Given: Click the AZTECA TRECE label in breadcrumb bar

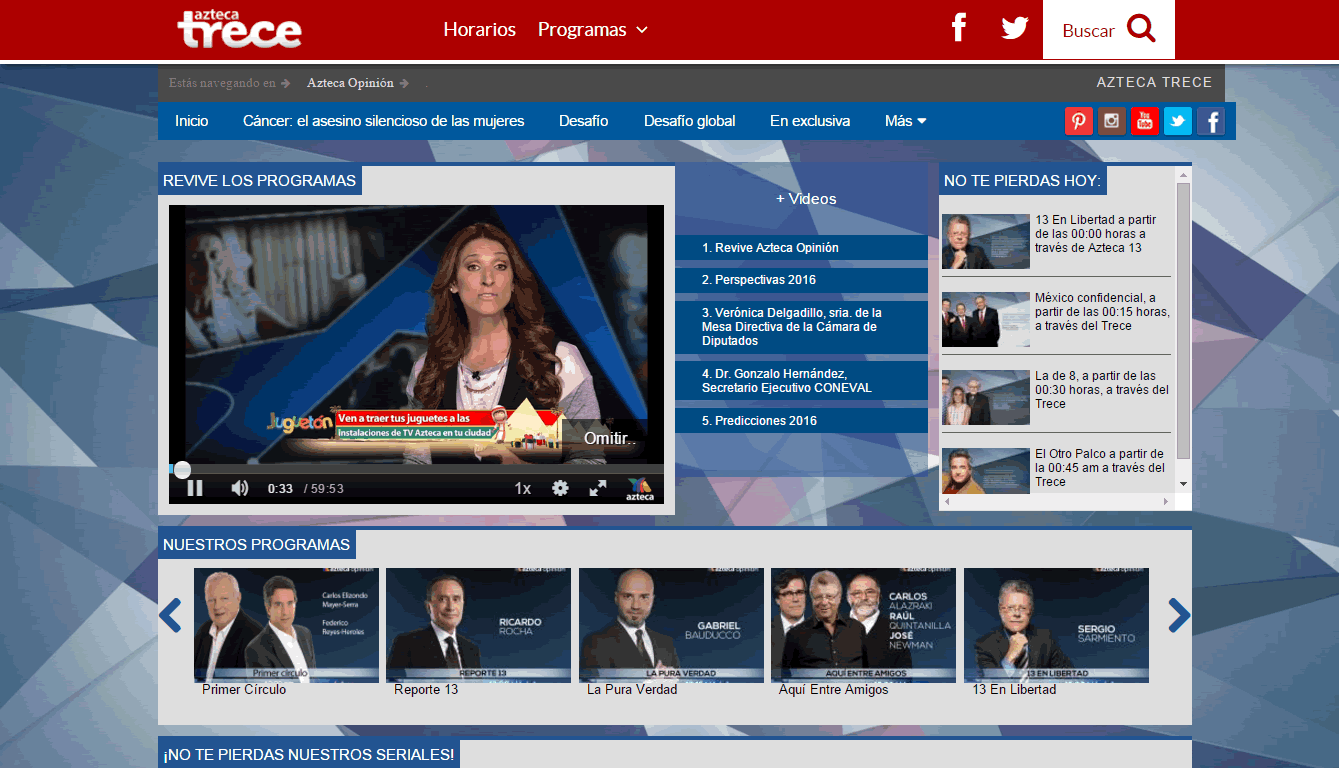Looking at the screenshot, I should point(1154,83).
